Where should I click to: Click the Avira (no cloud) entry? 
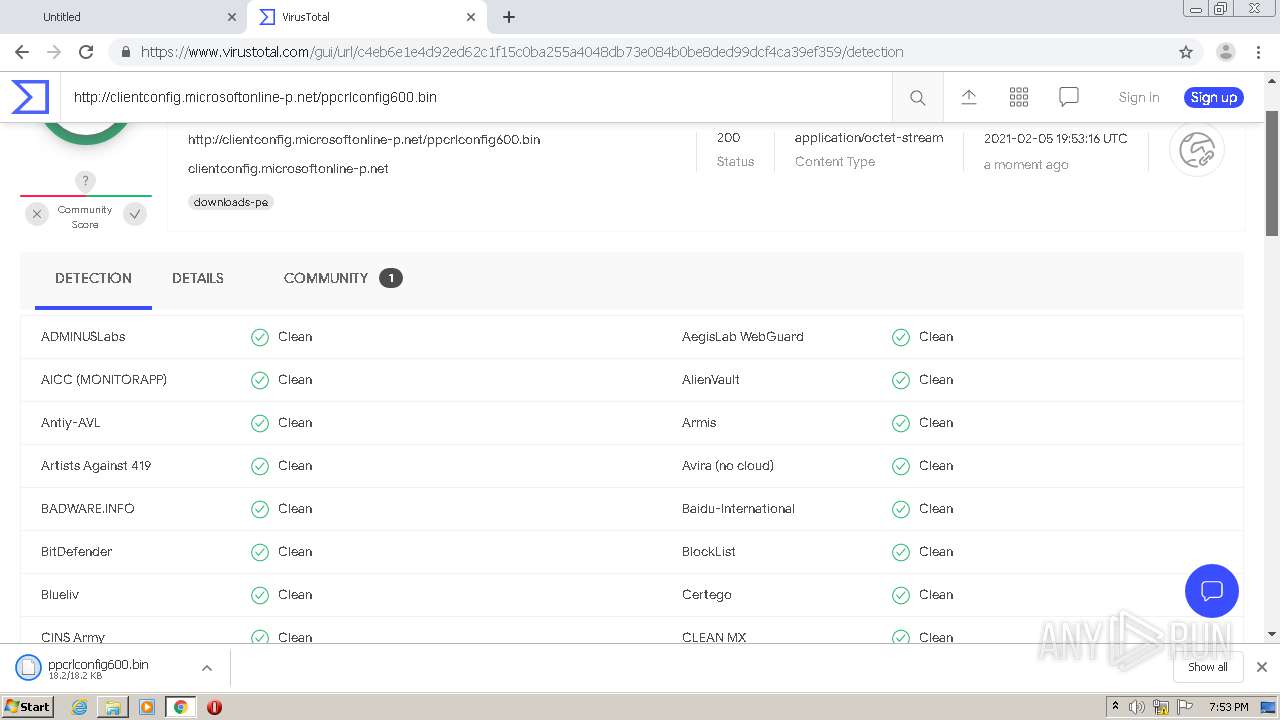pyautogui.click(x=728, y=466)
